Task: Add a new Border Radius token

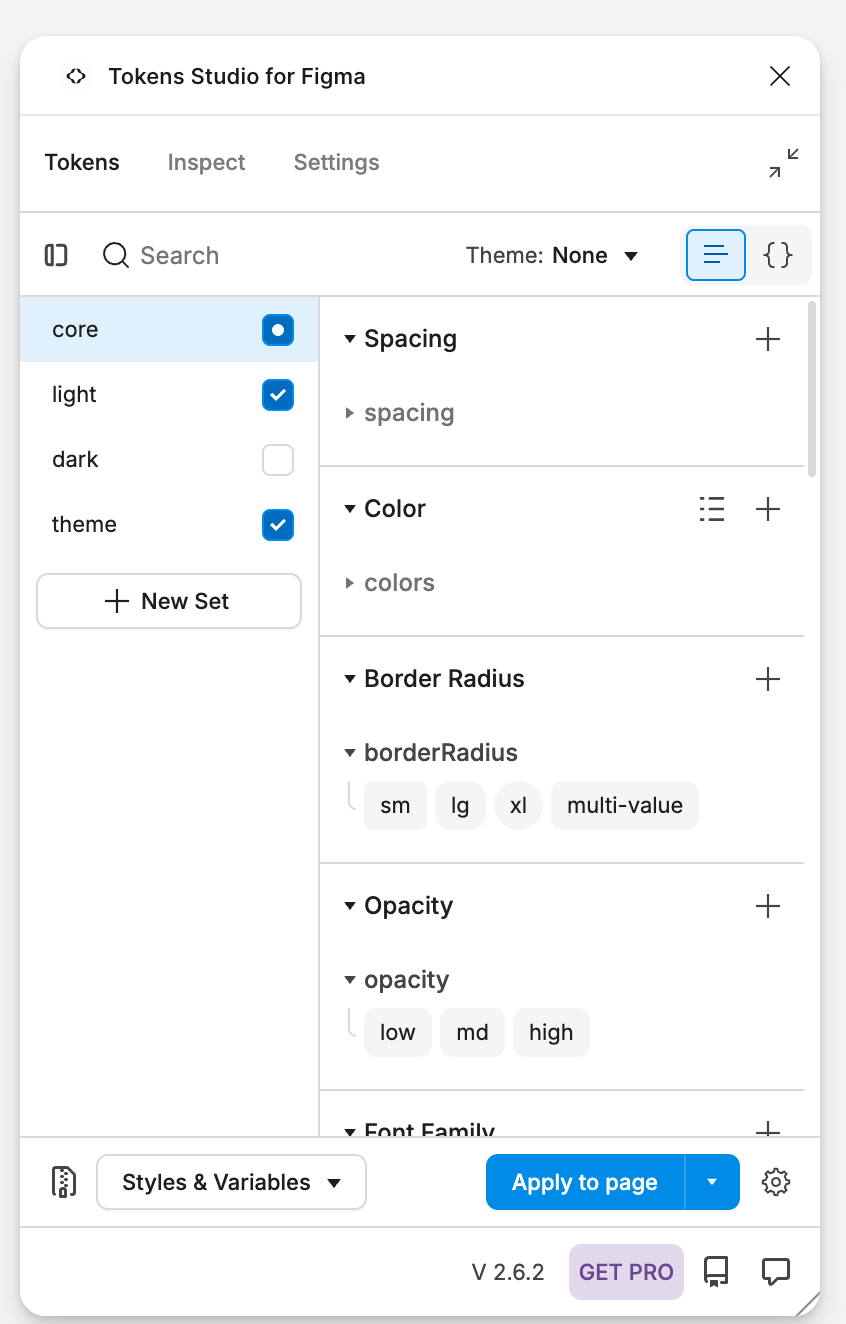Action: [767, 679]
